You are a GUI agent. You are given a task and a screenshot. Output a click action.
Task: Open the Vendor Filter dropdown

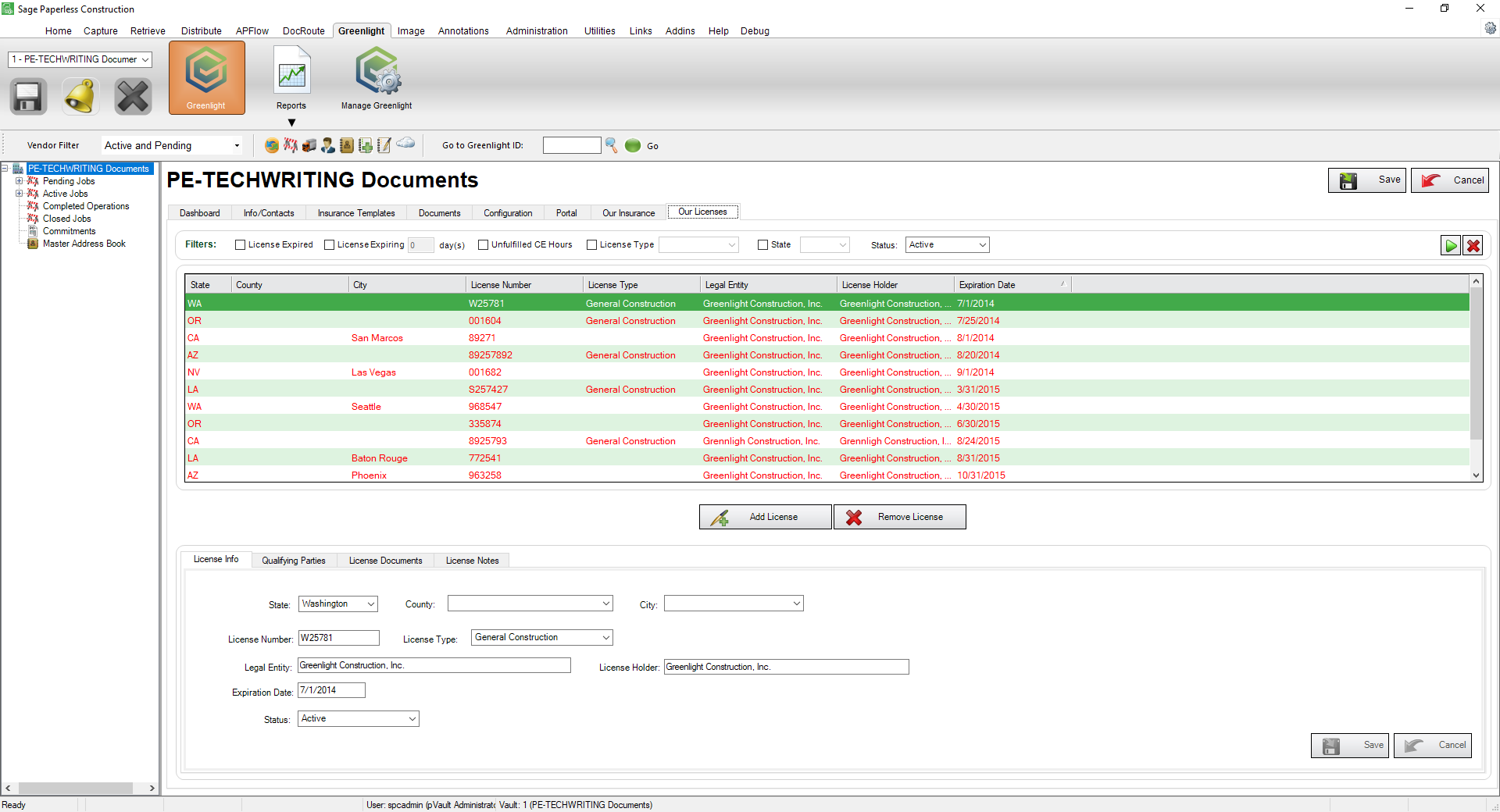pos(172,146)
